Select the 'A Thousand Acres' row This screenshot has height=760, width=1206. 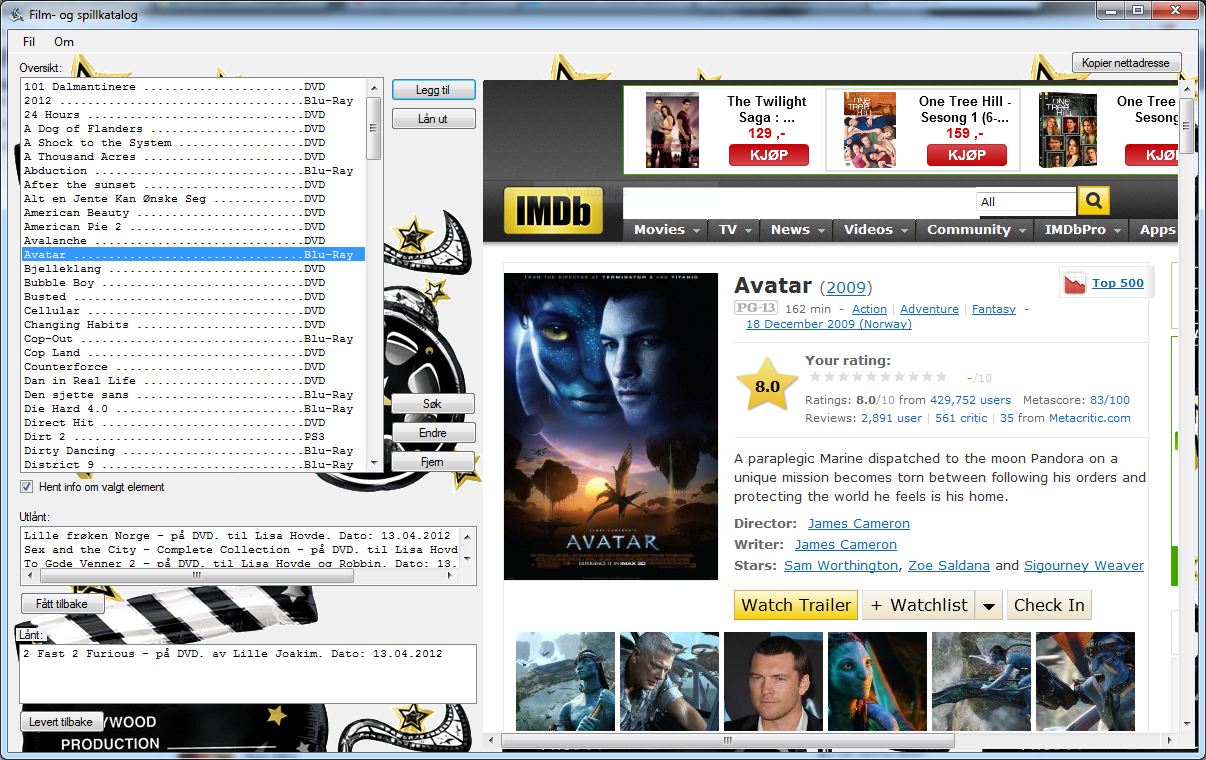[193, 157]
